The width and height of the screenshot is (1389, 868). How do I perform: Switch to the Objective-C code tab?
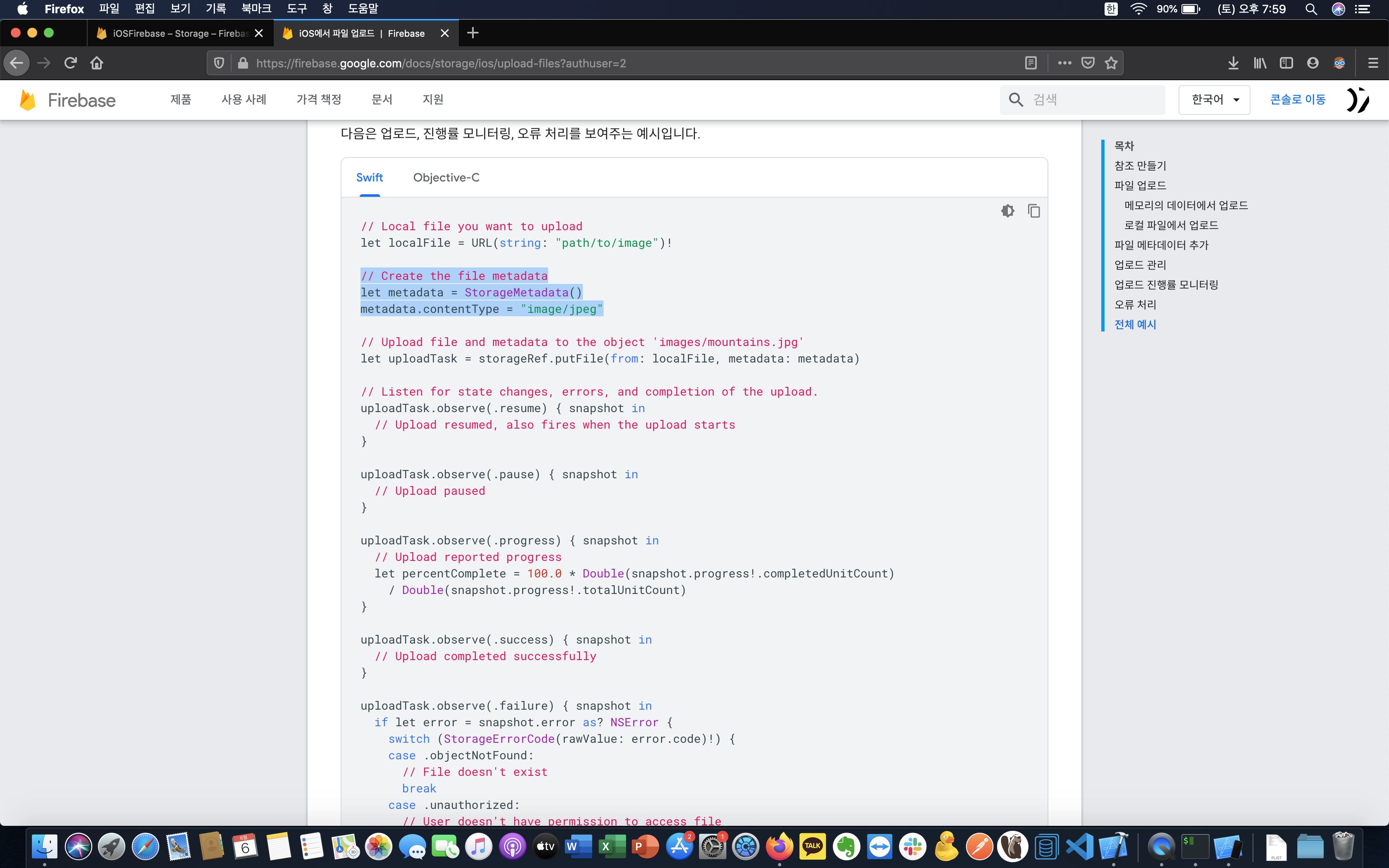click(446, 177)
